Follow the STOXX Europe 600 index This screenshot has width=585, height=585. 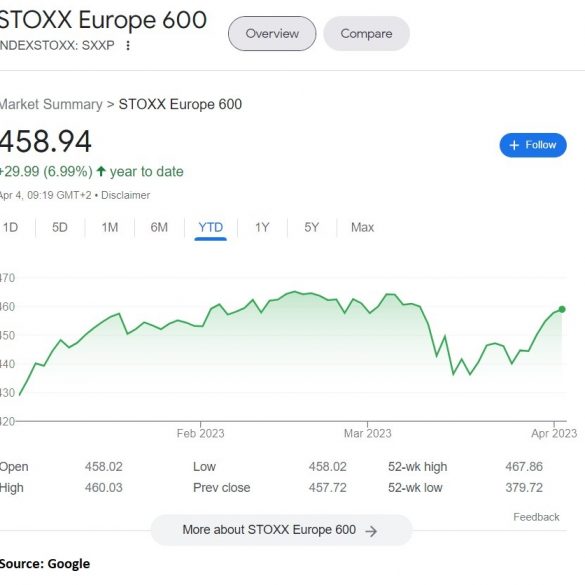(x=533, y=145)
